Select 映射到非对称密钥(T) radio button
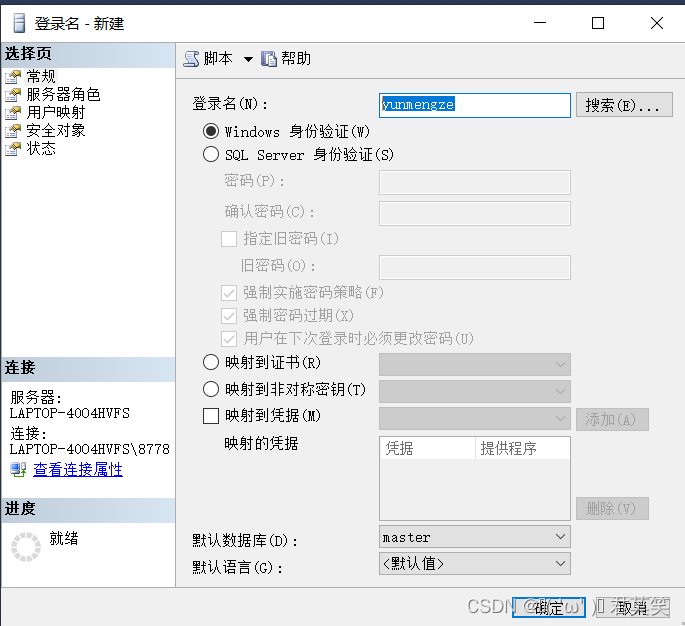Viewport: 685px width, 626px height. click(211, 389)
